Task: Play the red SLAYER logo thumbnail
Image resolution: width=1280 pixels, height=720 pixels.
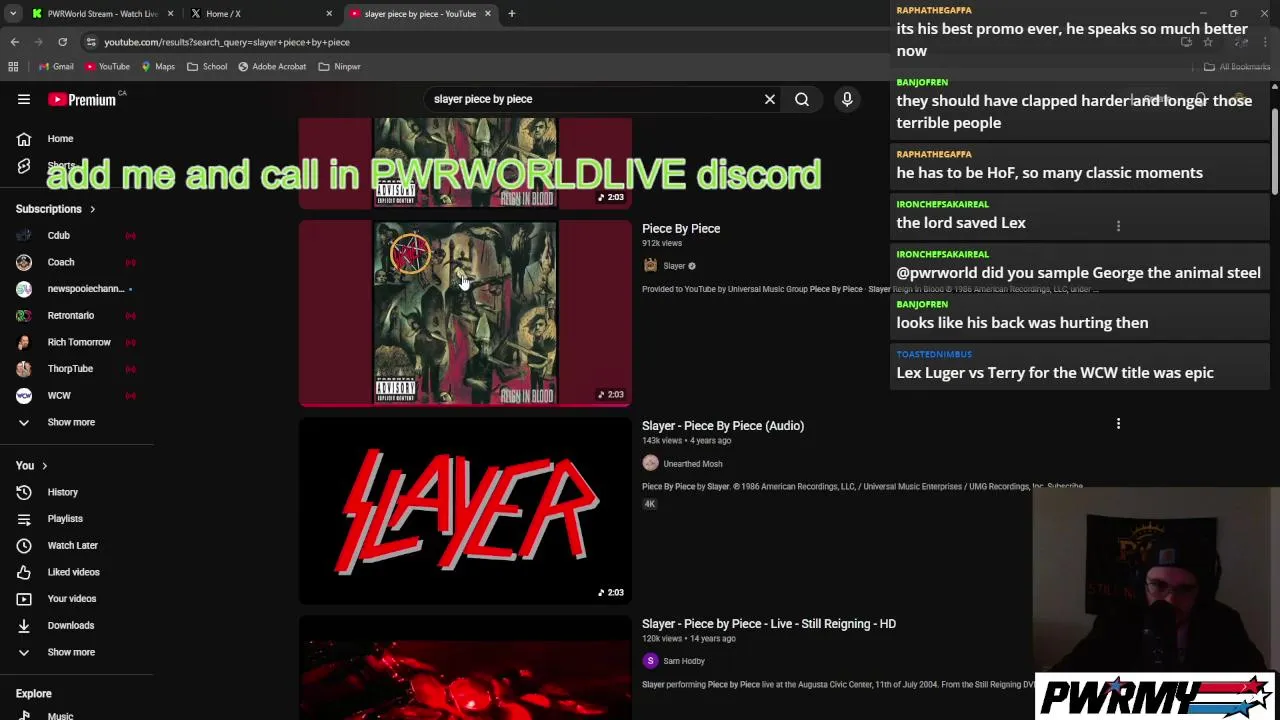Action: [x=465, y=511]
